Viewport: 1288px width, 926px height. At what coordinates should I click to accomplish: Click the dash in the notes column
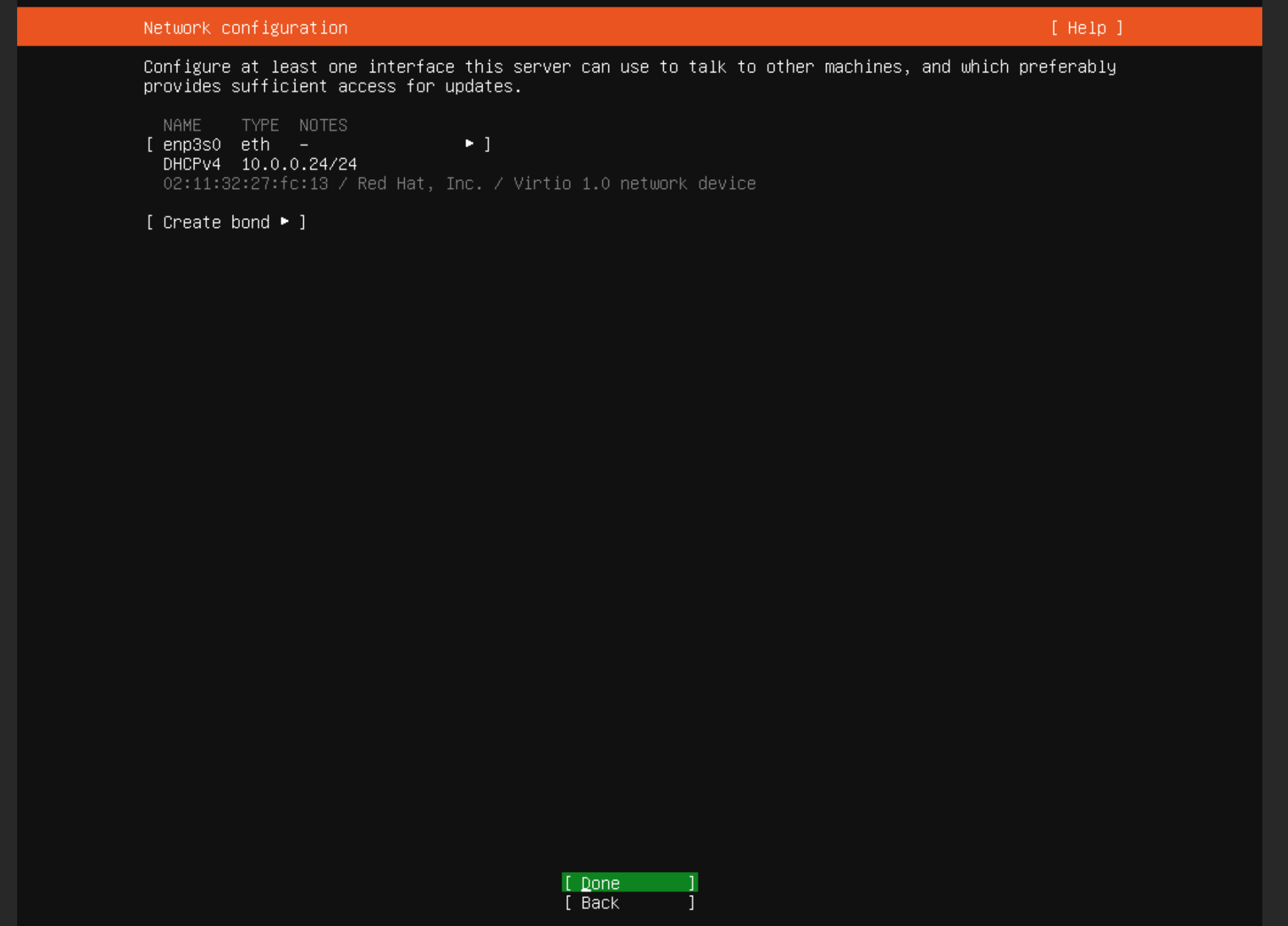304,144
